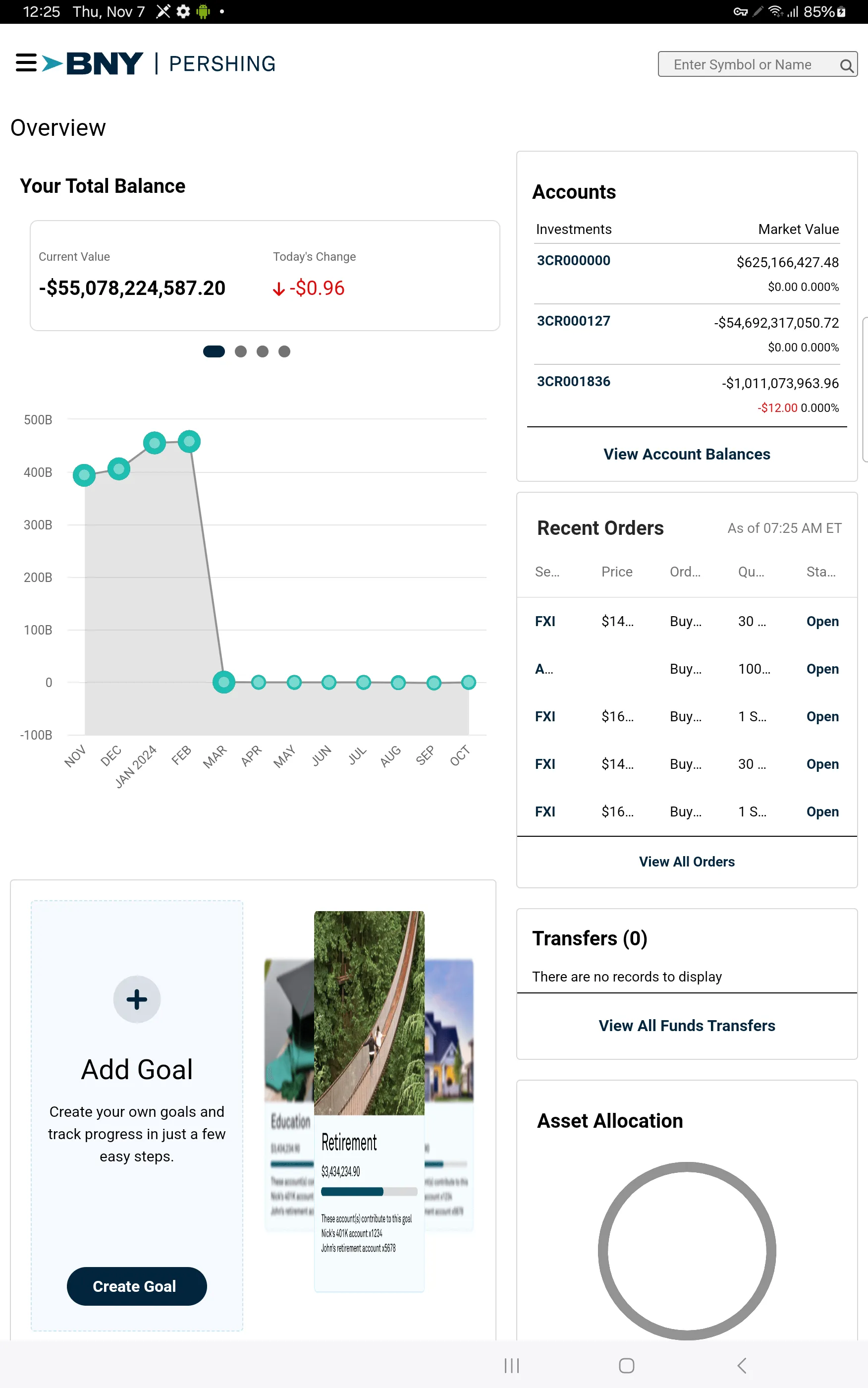The image size is (868, 1388).
Task: Click the Ord... column header
Action: click(x=685, y=572)
